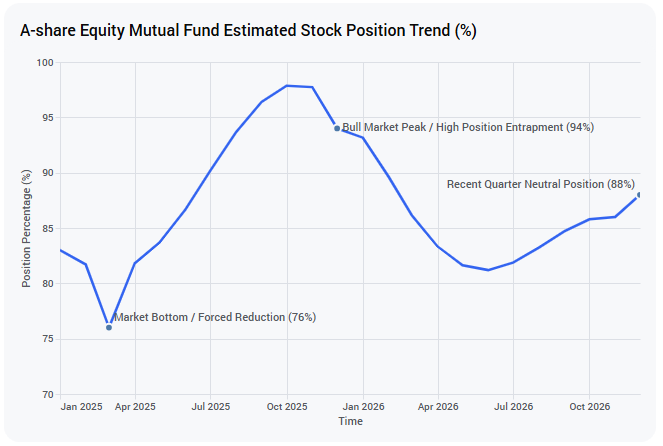Viewport: 663px width, 446px height.
Task: Click the Oct 2025 axis label
Action: tap(287, 407)
